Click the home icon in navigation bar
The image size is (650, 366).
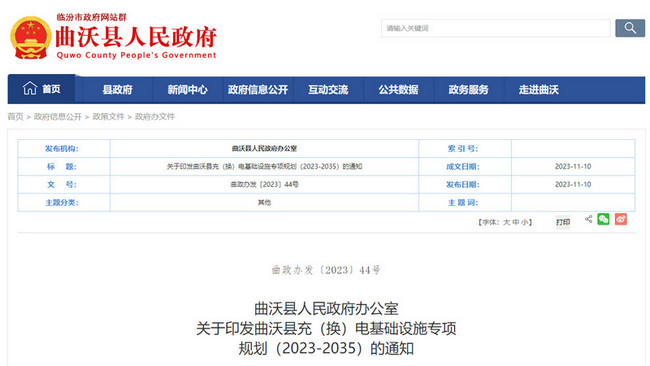tap(30, 89)
